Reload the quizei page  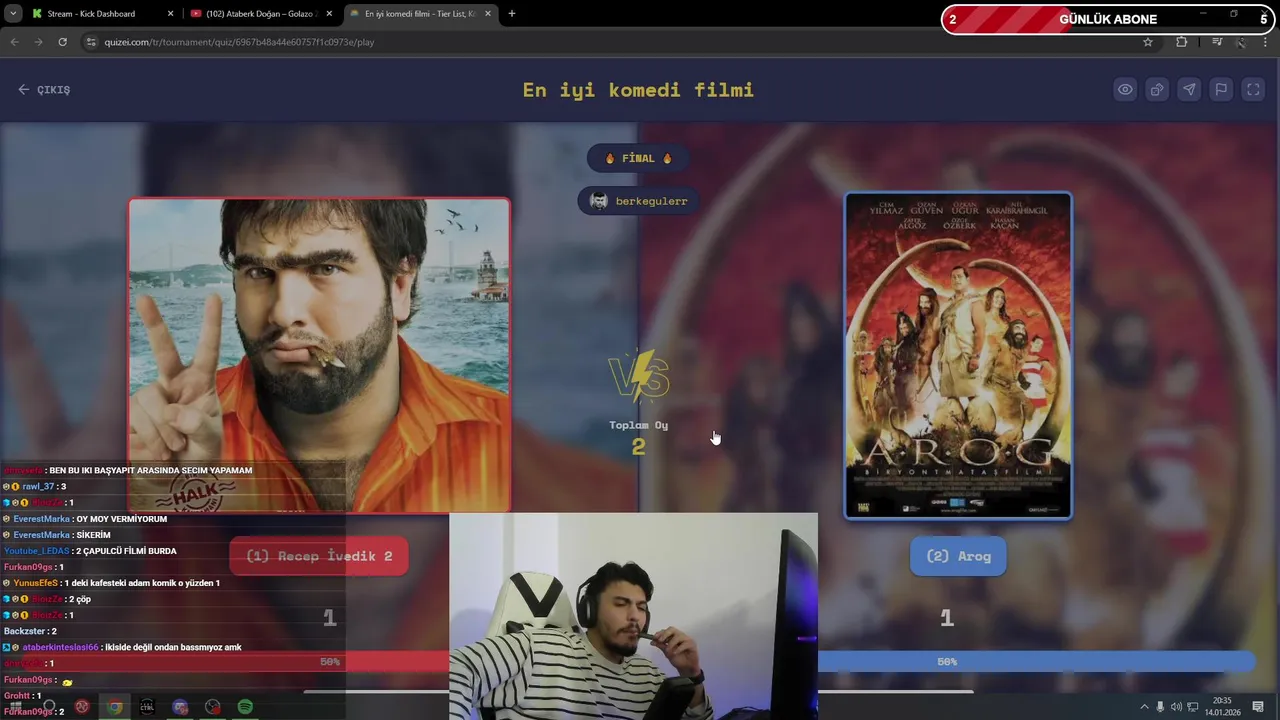pyautogui.click(x=62, y=42)
